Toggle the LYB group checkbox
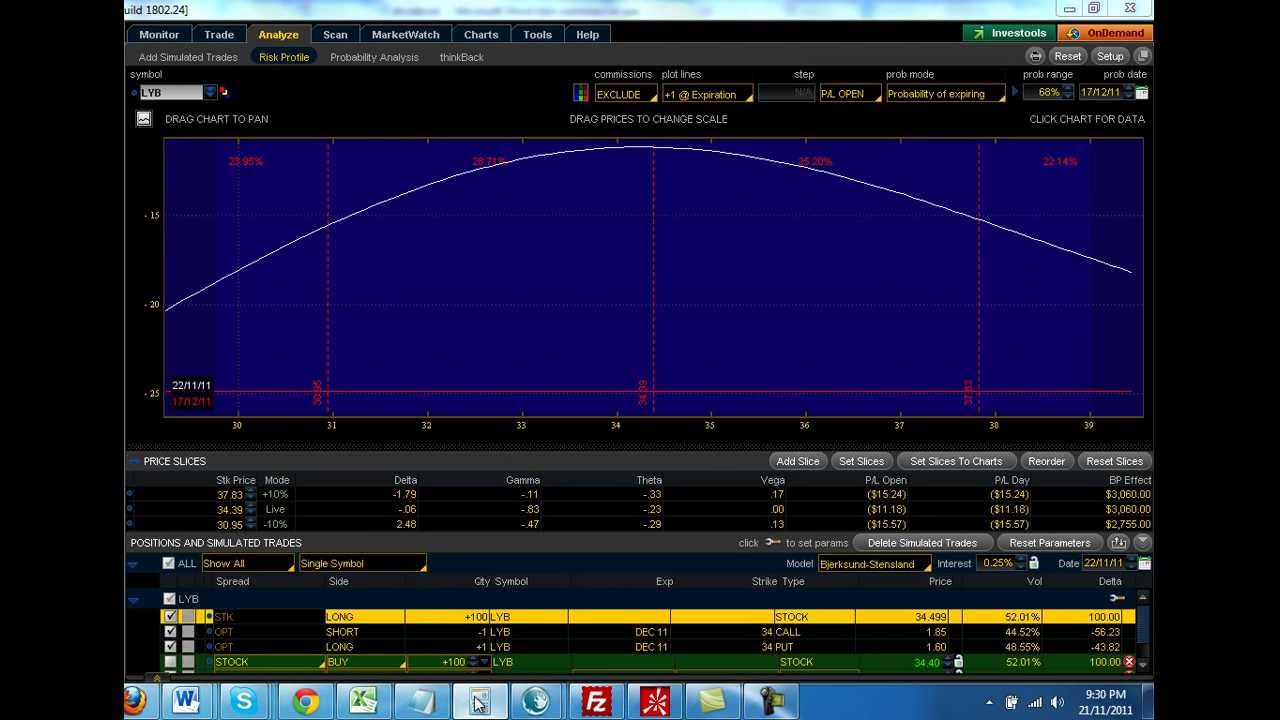The width and height of the screenshot is (1280, 720). click(169, 599)
